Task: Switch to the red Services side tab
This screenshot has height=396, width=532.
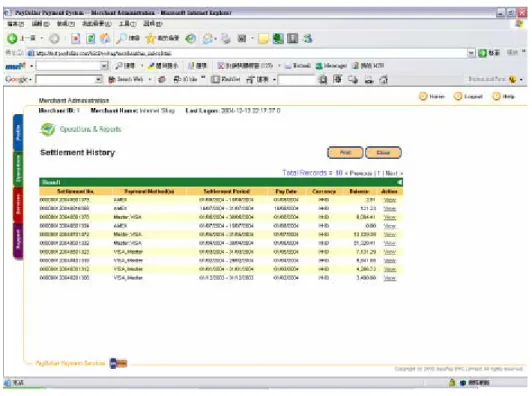Action: click(x=18, y=205)
